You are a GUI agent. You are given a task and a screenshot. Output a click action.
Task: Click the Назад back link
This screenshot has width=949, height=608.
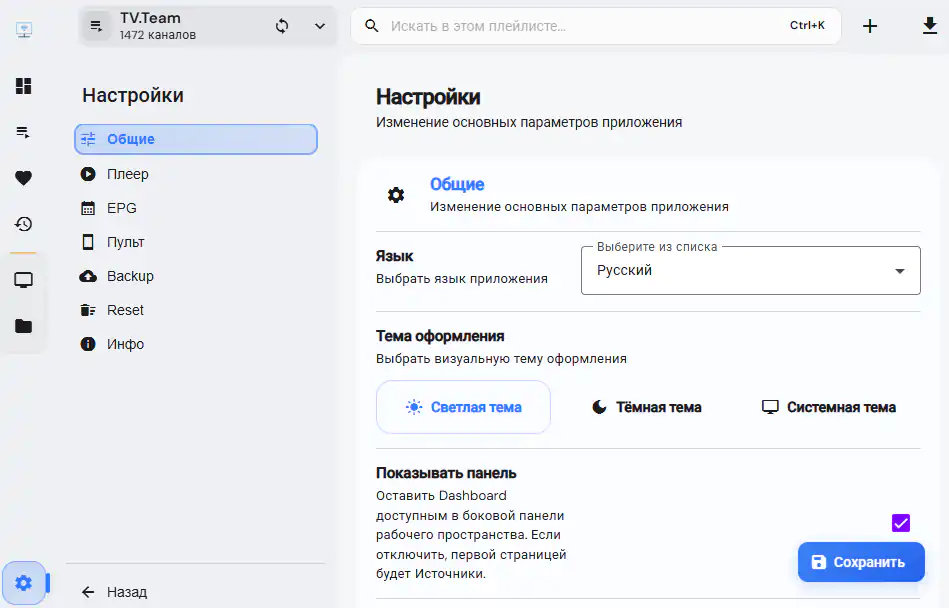point(114,592)
